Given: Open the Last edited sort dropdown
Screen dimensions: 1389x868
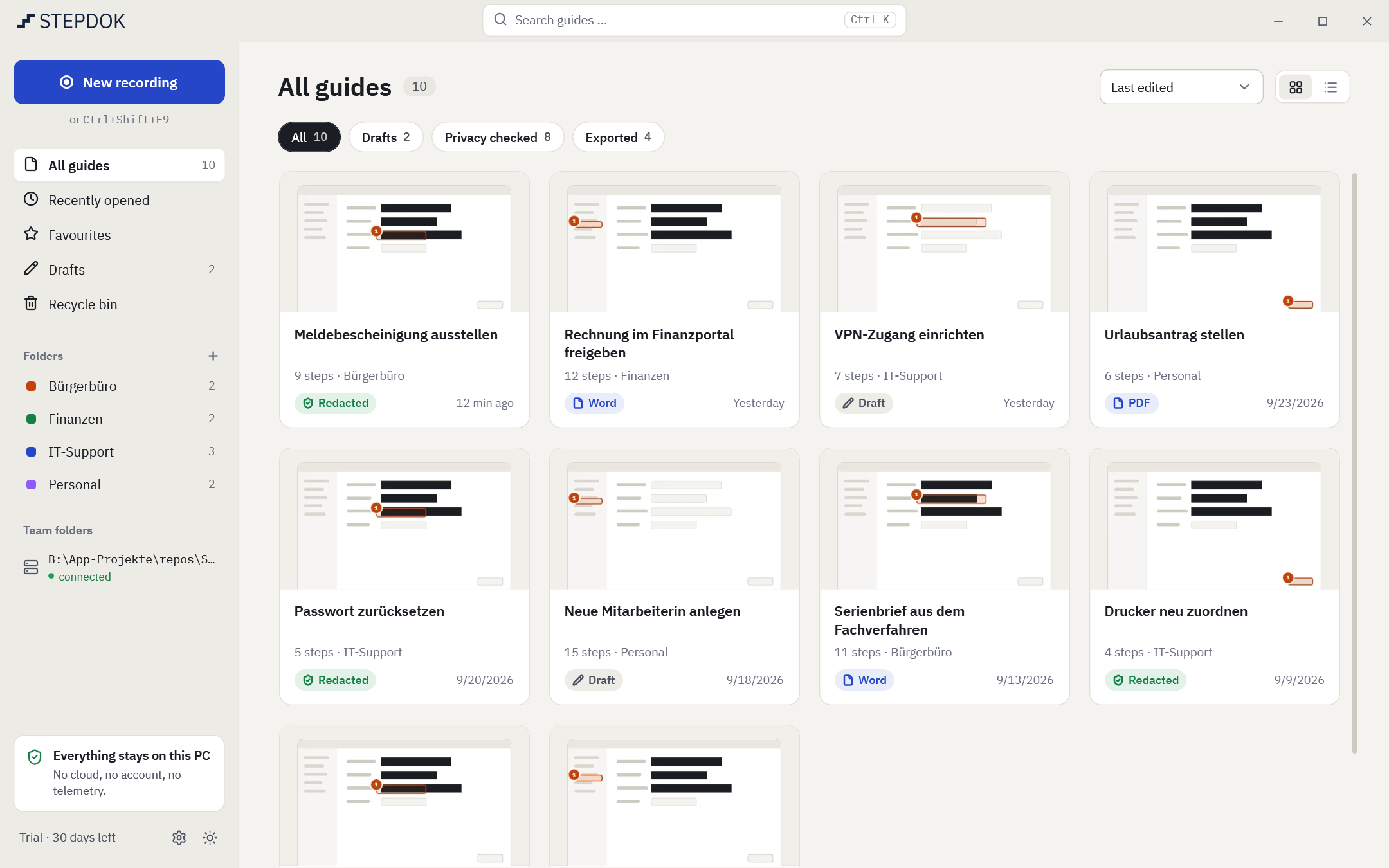Looking at the screenshot, I should tap(1181, 87).
